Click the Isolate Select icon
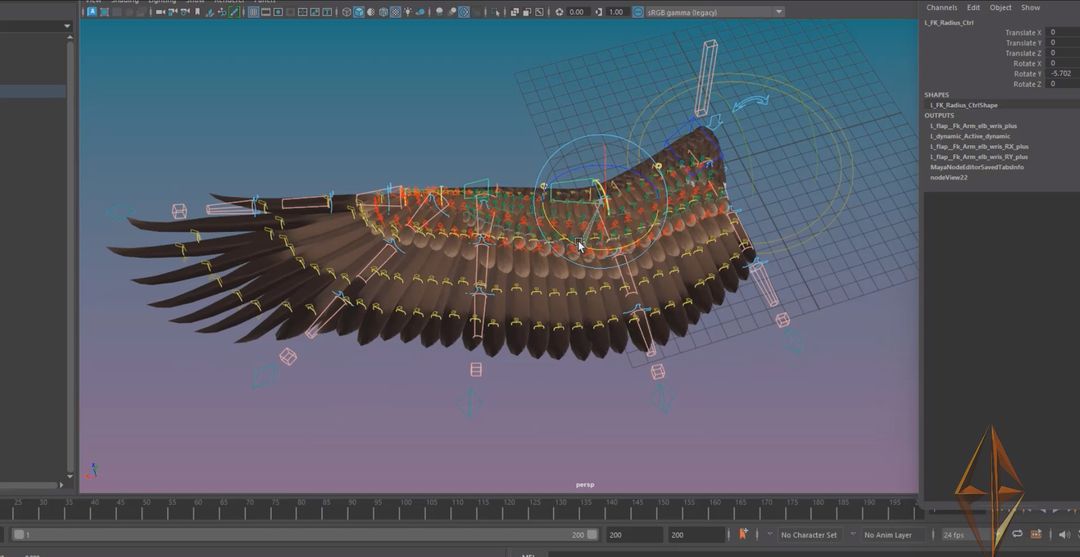 (497, 12)
